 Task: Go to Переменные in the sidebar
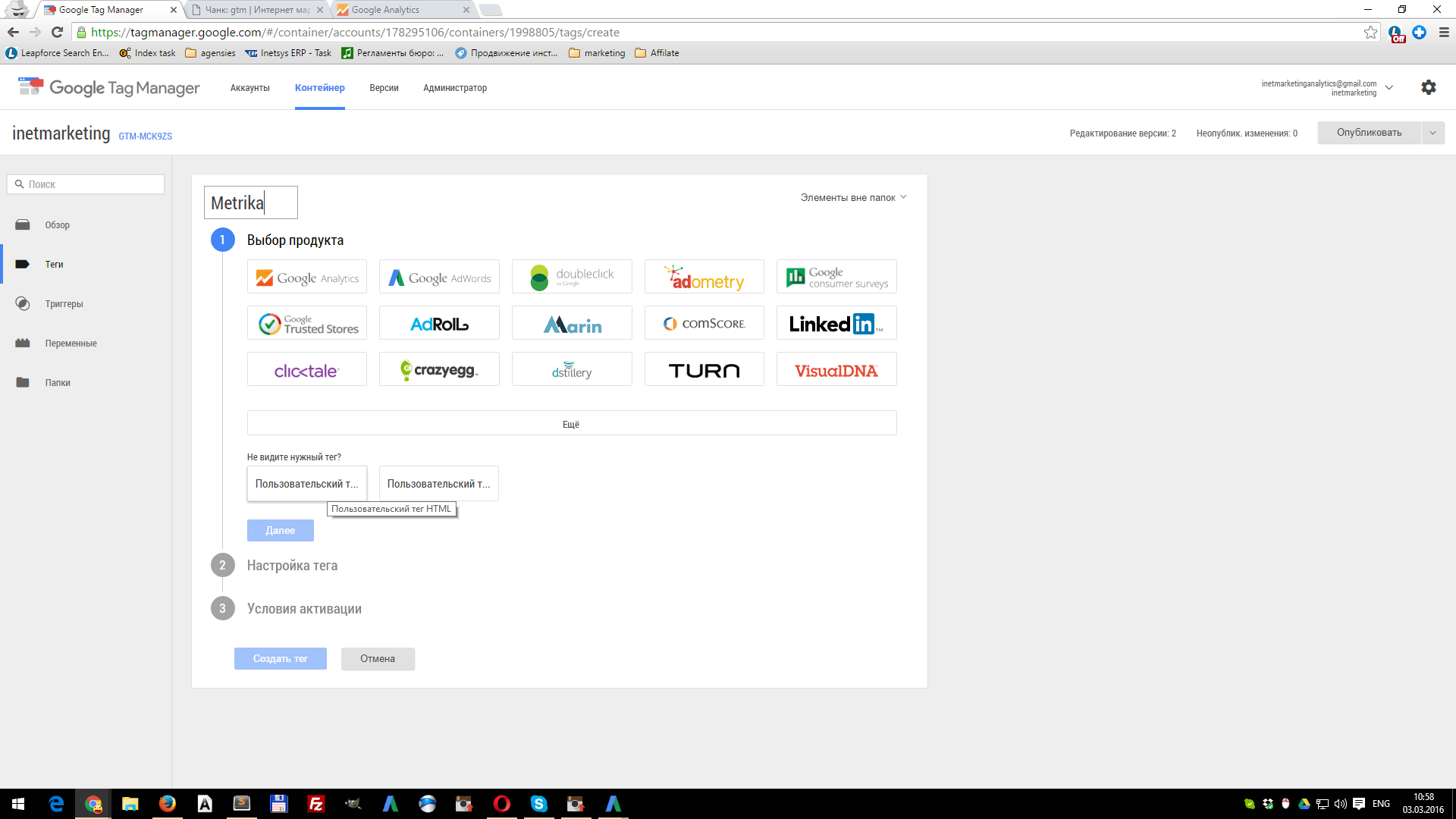point(71,344)
